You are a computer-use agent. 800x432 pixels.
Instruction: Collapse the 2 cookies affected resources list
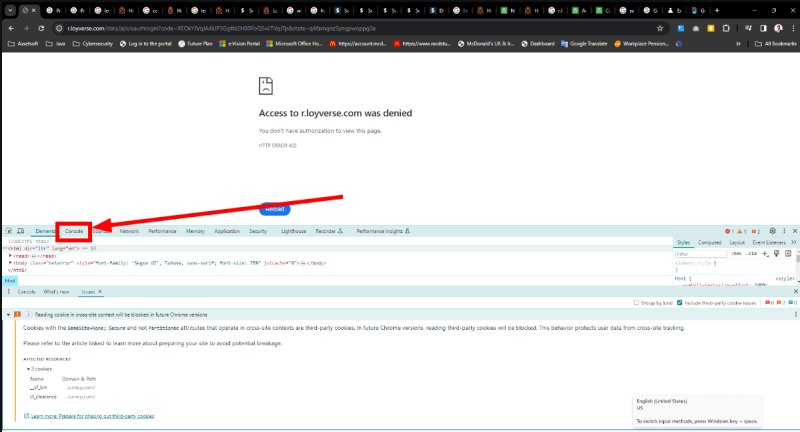[x=28, y=369]
